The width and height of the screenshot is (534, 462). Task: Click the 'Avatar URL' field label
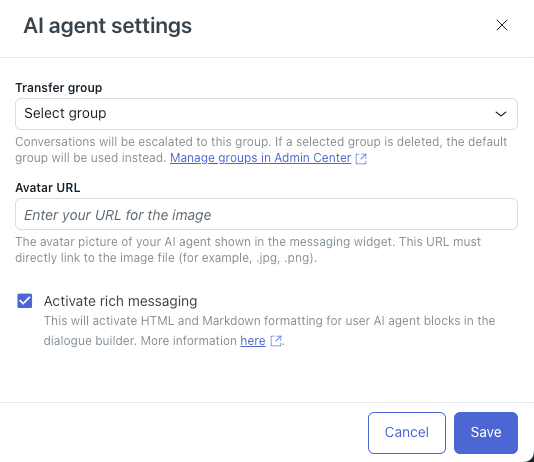(x=48, y=188)
